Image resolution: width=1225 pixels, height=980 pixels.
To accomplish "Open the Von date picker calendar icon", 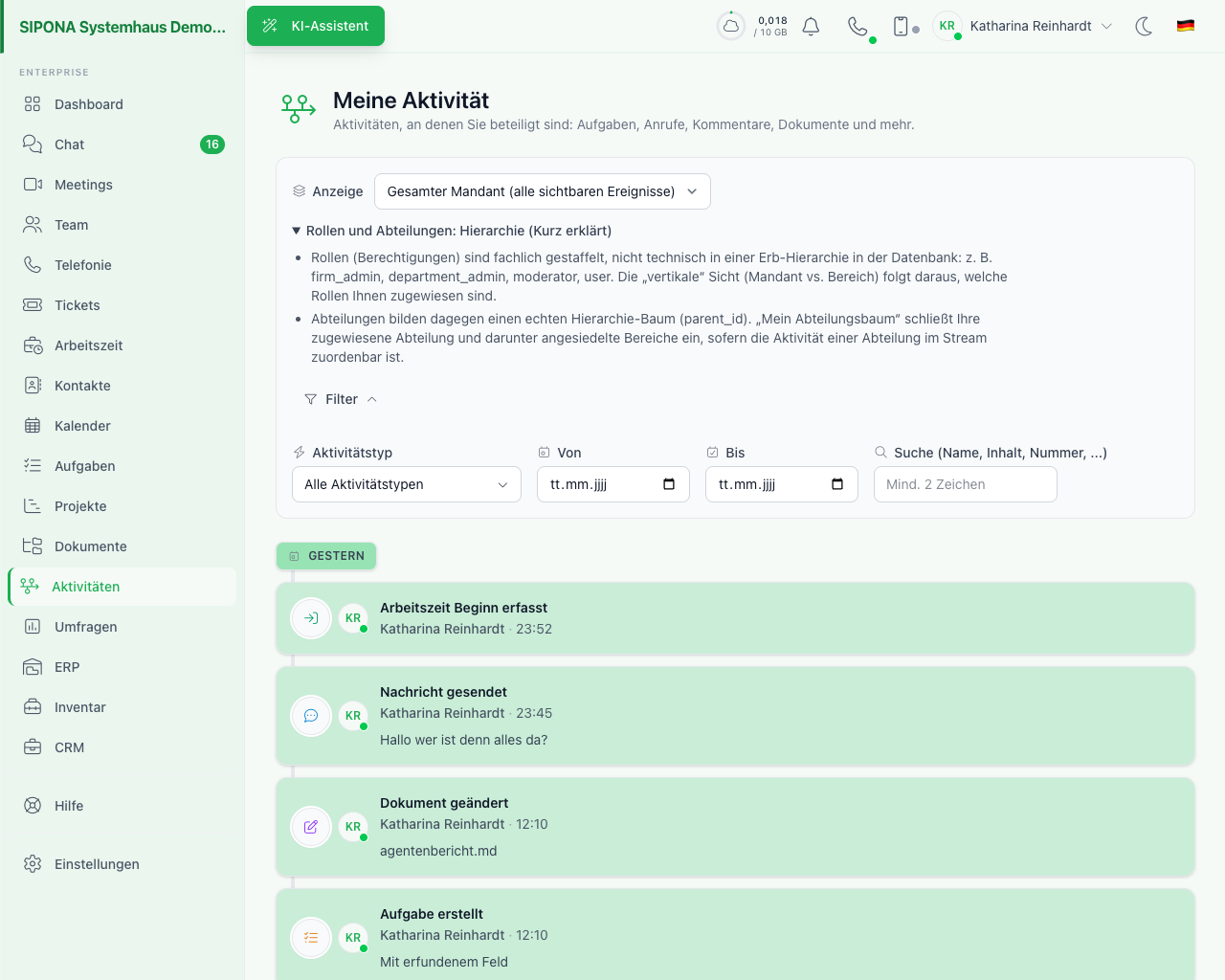I will click(x=669, y=484).
